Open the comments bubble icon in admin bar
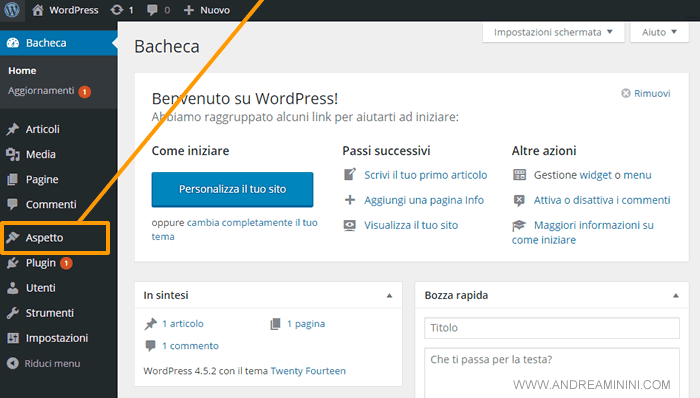 [152, 10]
